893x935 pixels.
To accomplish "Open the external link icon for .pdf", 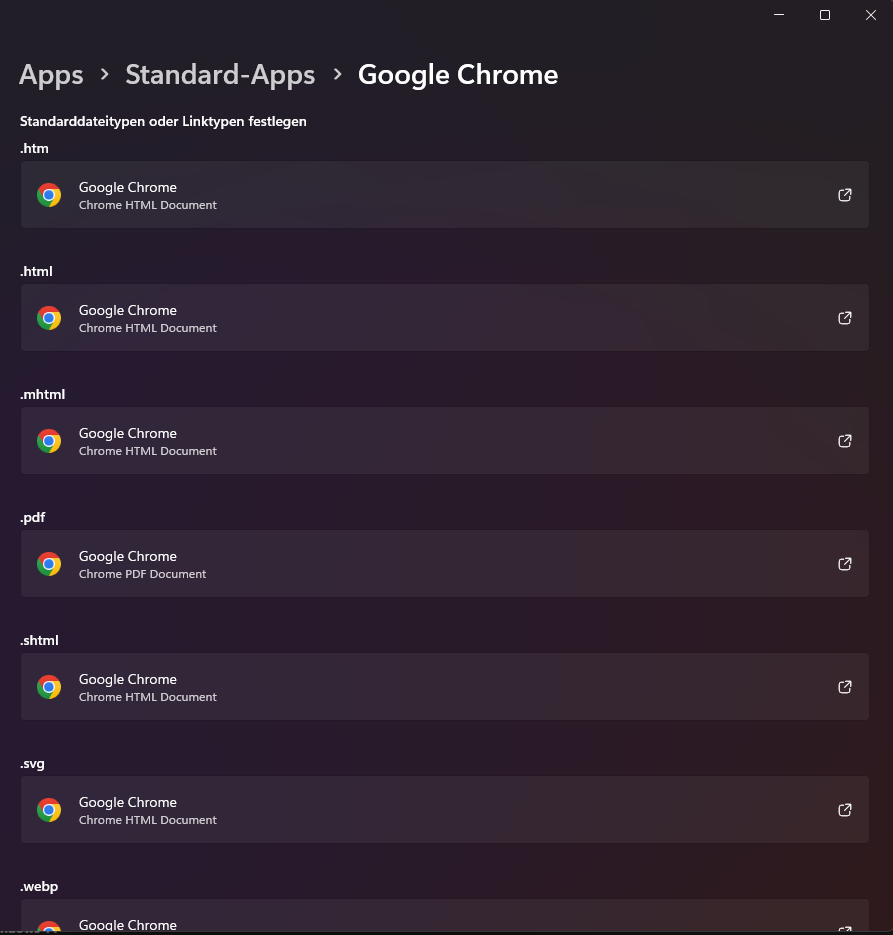I will tap(845, 564).
